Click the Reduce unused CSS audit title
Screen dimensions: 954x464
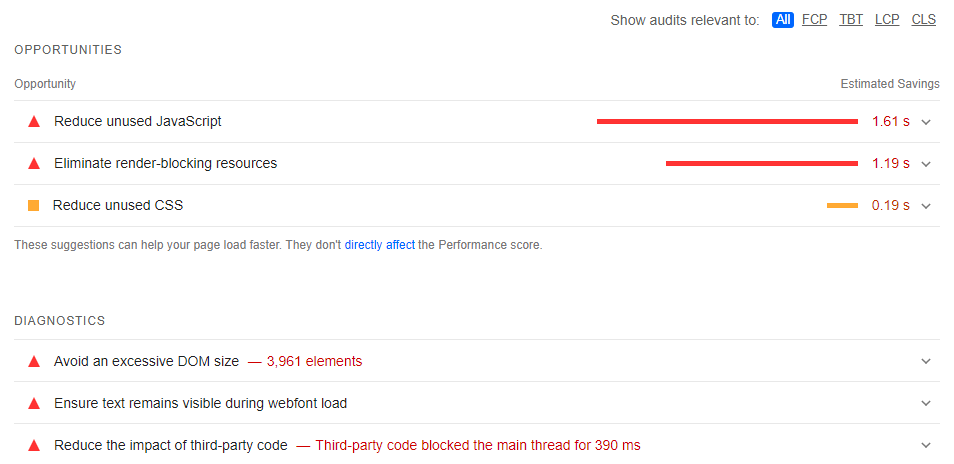pos(118,206)
